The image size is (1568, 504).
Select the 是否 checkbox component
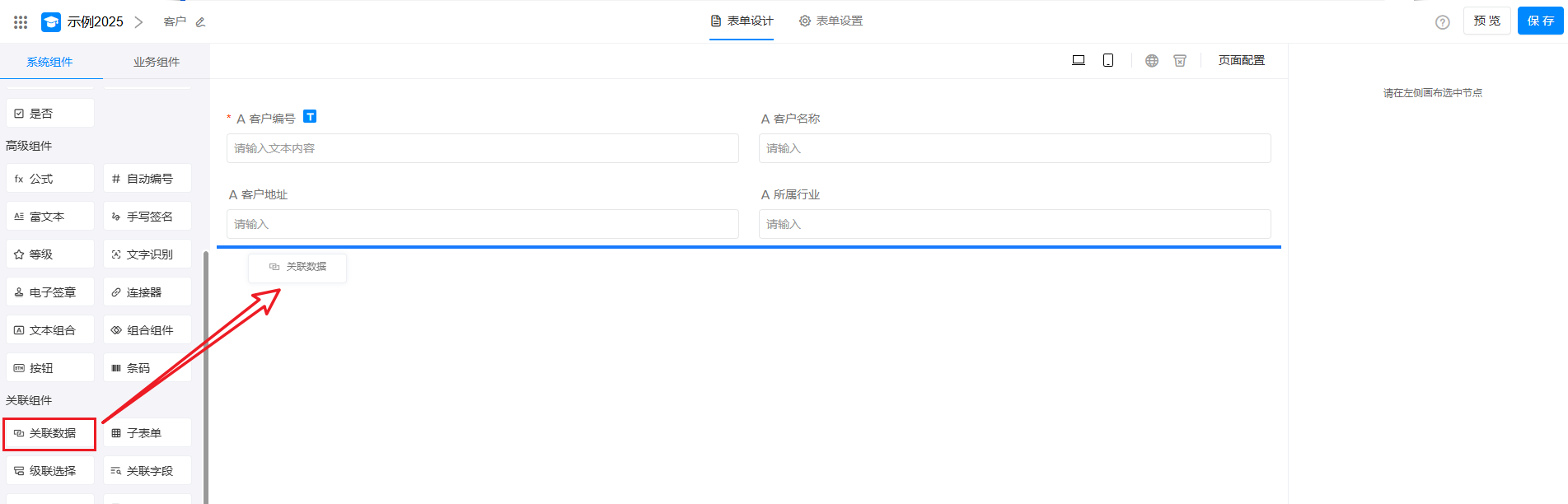[50, 114]
